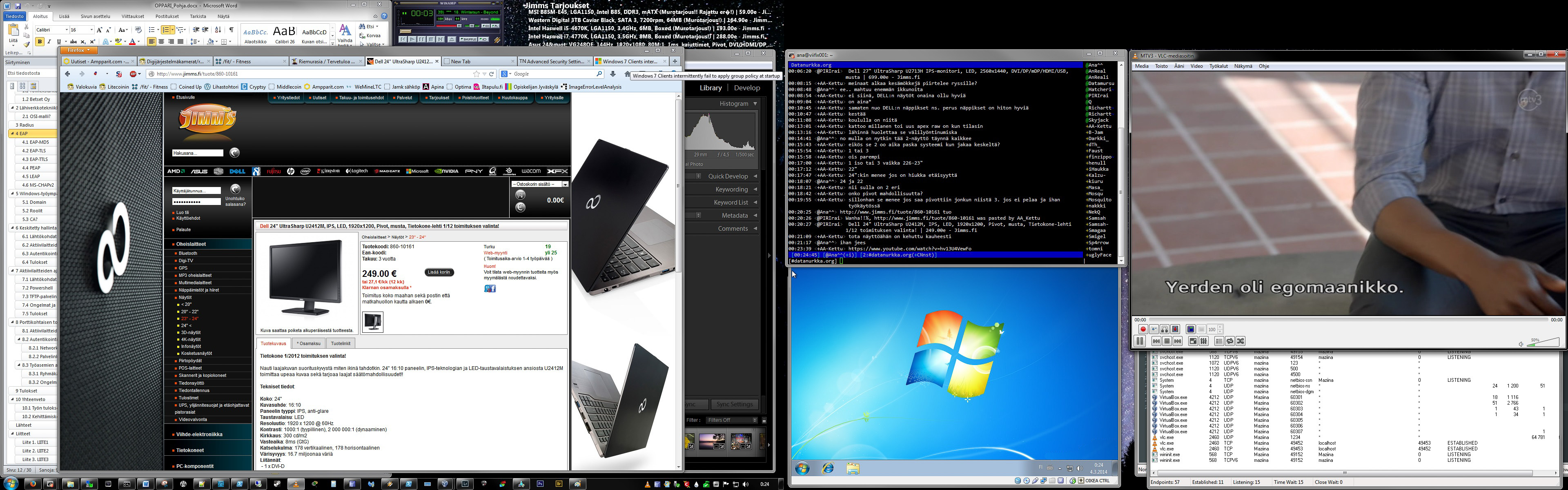Click the VLC record button

(1144, 329)
